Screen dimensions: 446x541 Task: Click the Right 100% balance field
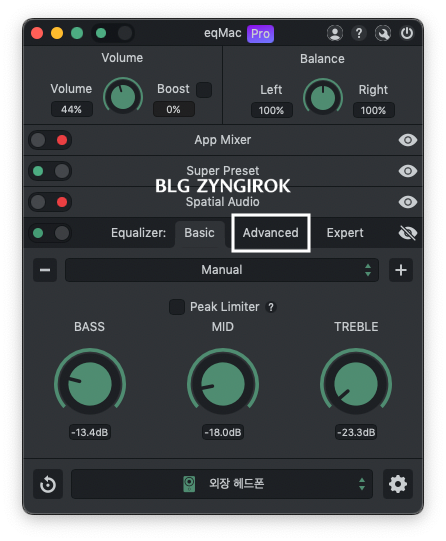(x=374, y=110)
